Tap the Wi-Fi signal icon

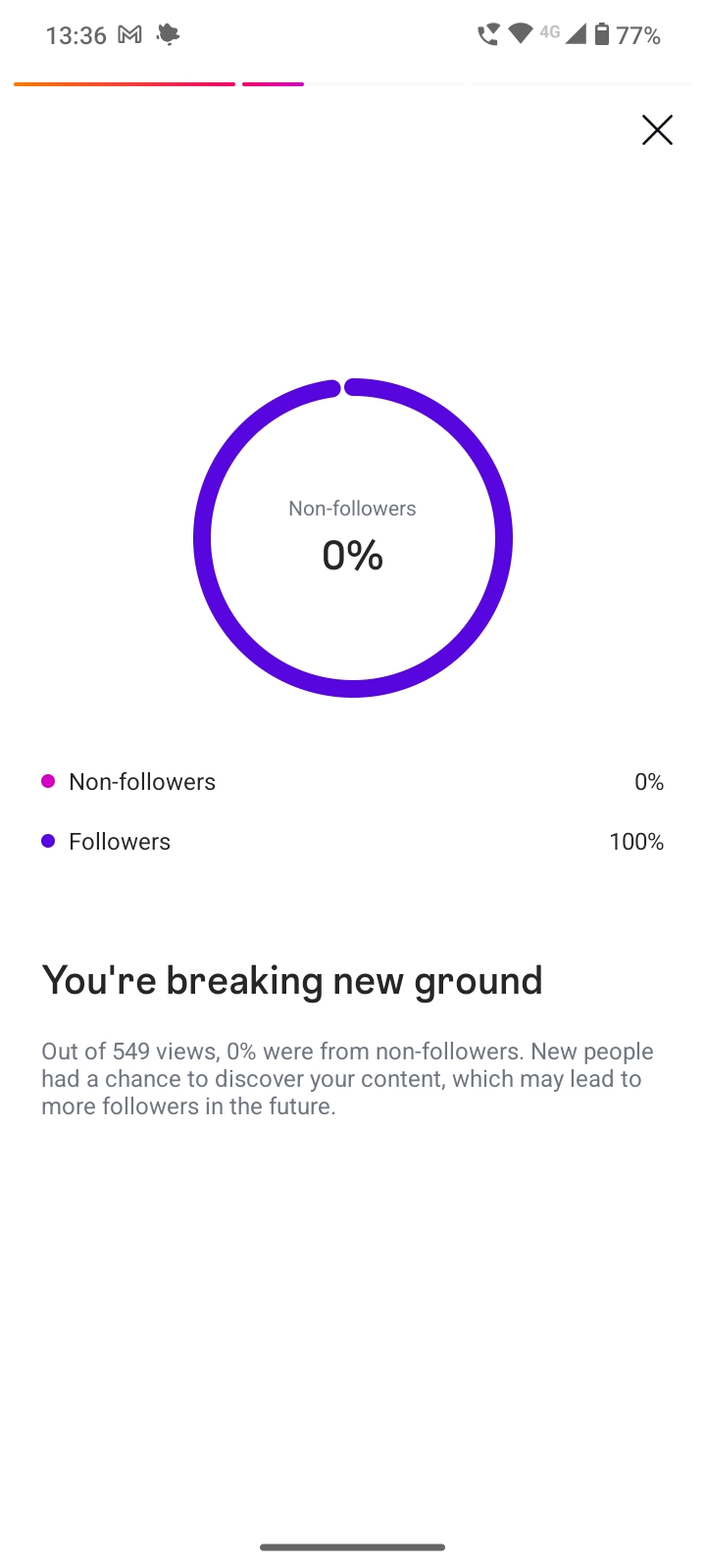[x=520, y=35]
